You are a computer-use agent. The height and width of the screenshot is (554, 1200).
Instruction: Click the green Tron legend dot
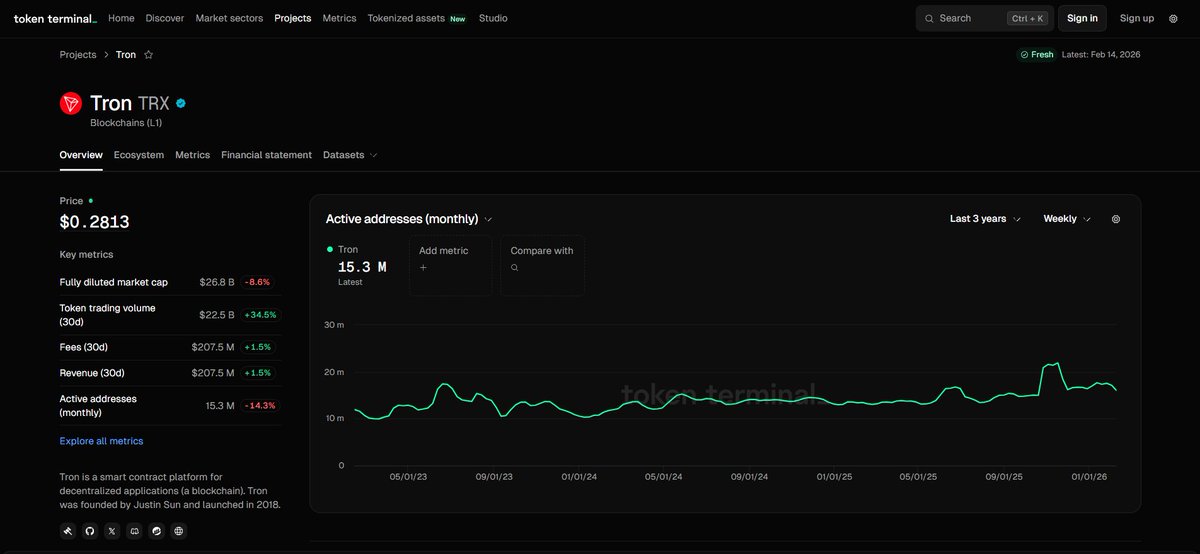click(x=330, y=249)
